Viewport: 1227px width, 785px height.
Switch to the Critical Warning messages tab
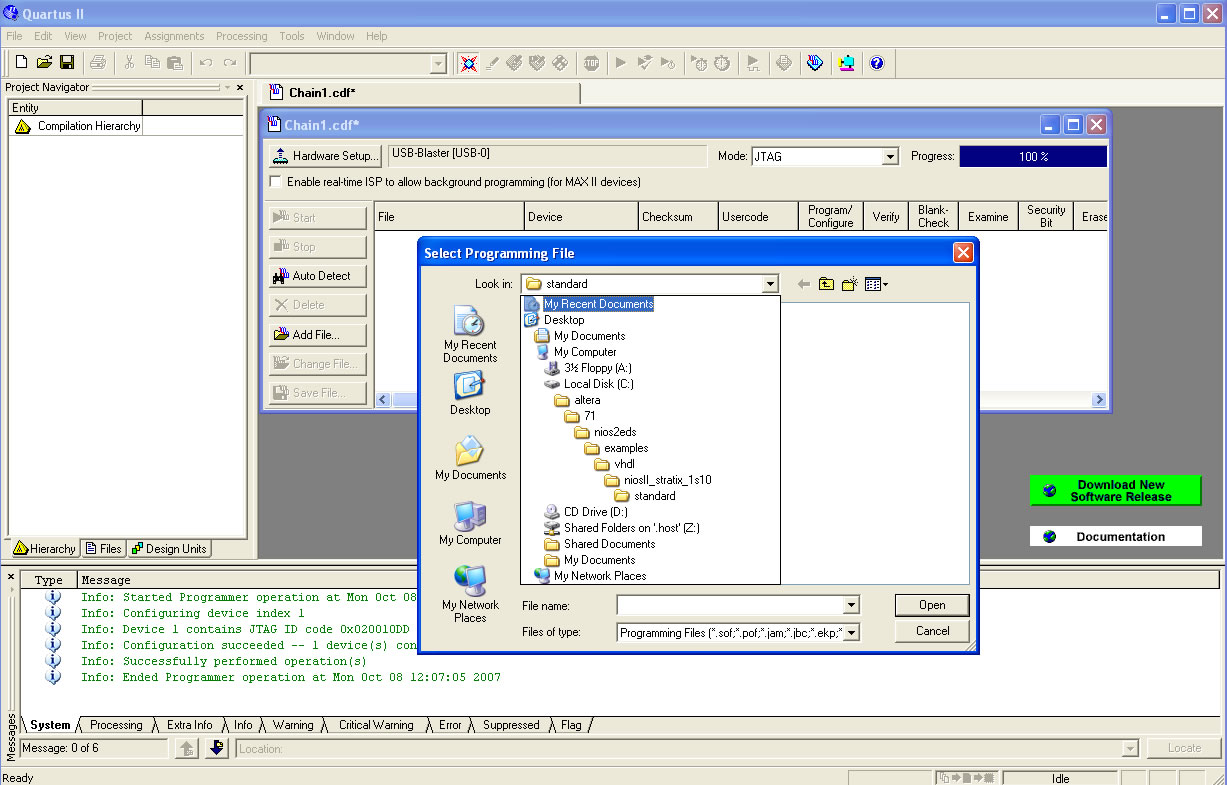click(x=375, y=725)
